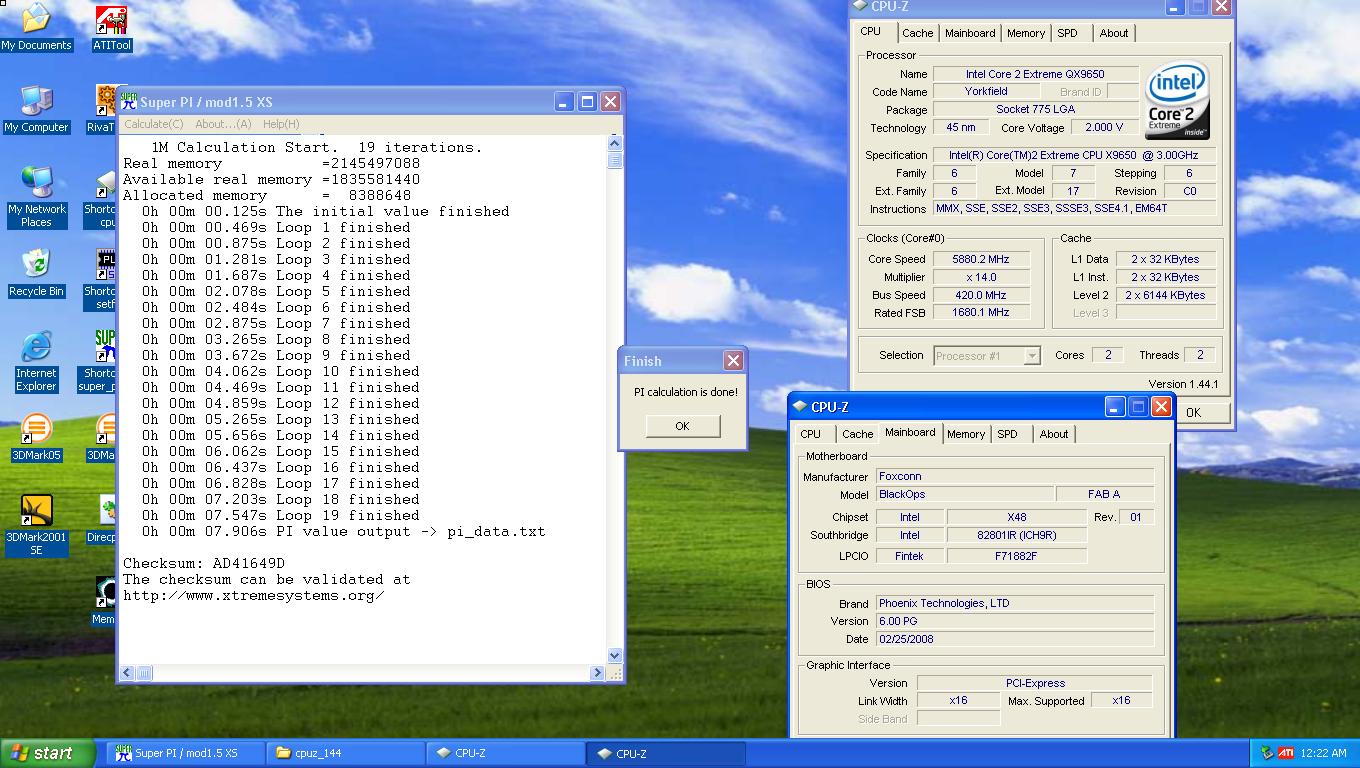Minimize the front CPU-Z window

click(x=1115, y=406)
